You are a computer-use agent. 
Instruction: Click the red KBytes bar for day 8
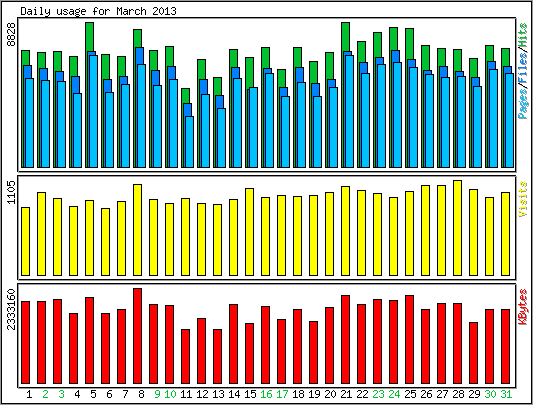(137, 336)
